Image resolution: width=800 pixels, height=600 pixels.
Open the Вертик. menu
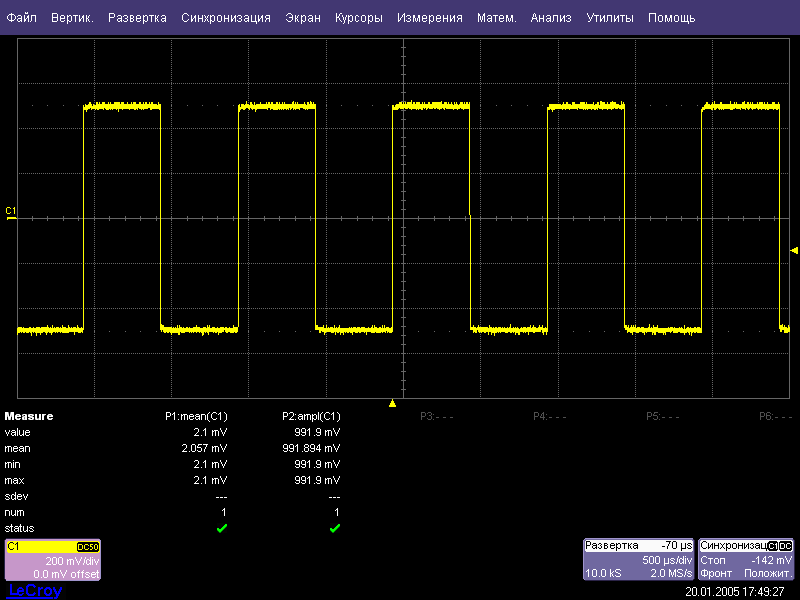[x=72, y=18]
